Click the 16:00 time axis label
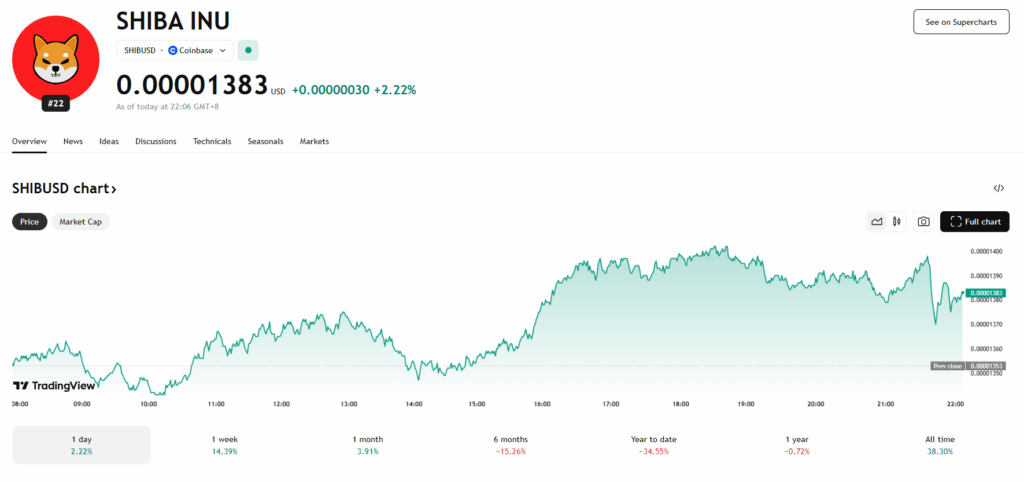Screen dimensions: 1024x482 pyautogui.click(x=542, y=404)
